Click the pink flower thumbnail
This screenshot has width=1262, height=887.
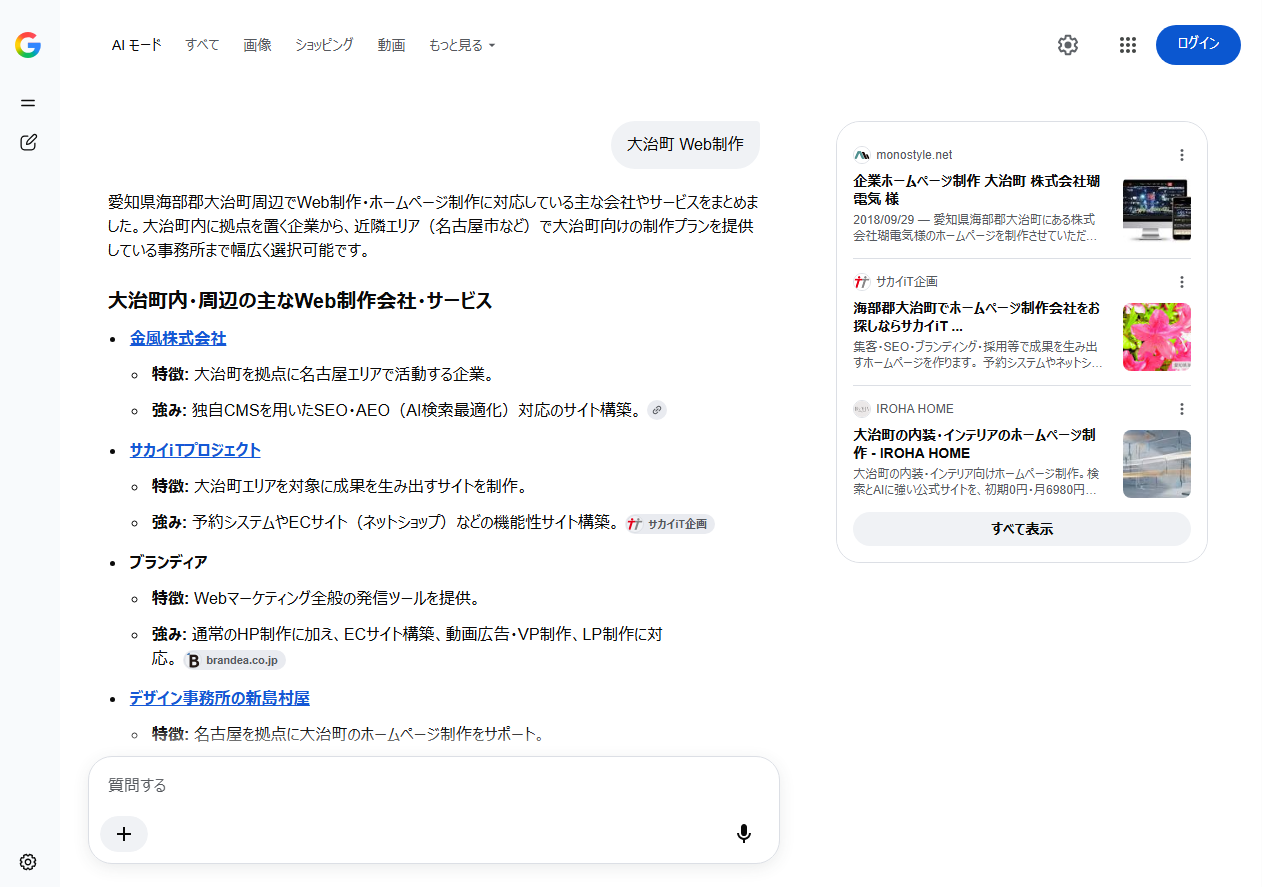[x=1157, y=337]
